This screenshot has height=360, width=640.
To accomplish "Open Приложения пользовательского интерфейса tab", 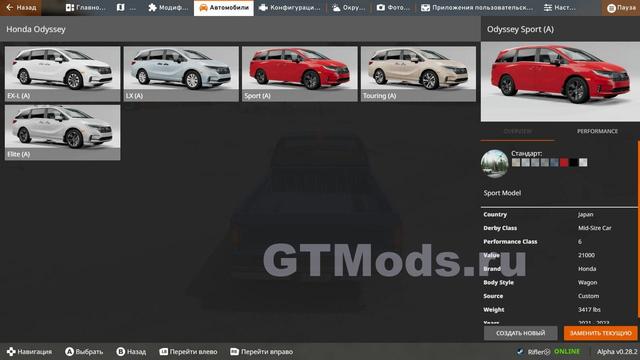I will 476,8.
